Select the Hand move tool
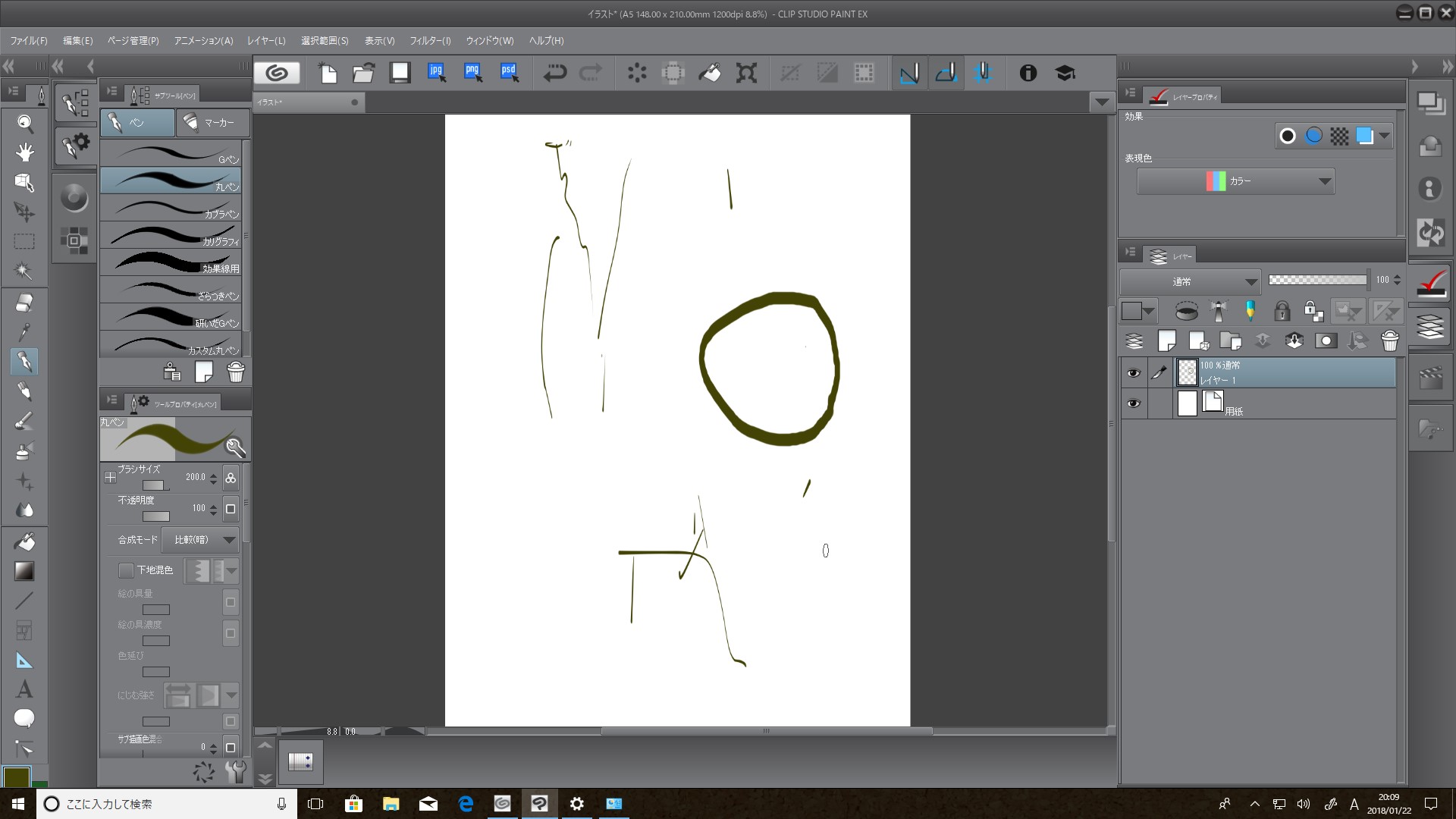This screenshot has width=1456, height=819. [24, 152]
